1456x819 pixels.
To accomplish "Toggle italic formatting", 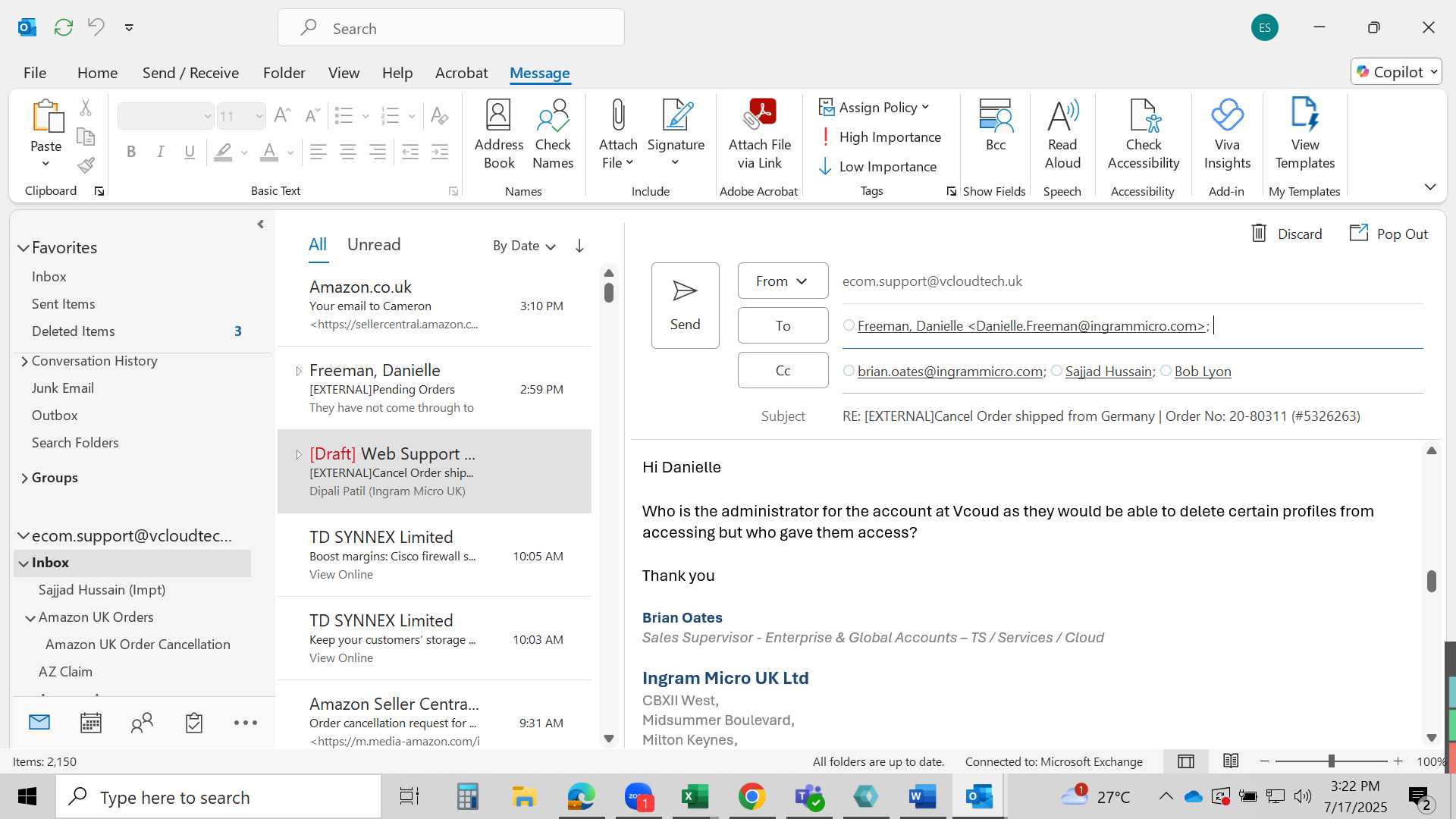I will point(161,152).
